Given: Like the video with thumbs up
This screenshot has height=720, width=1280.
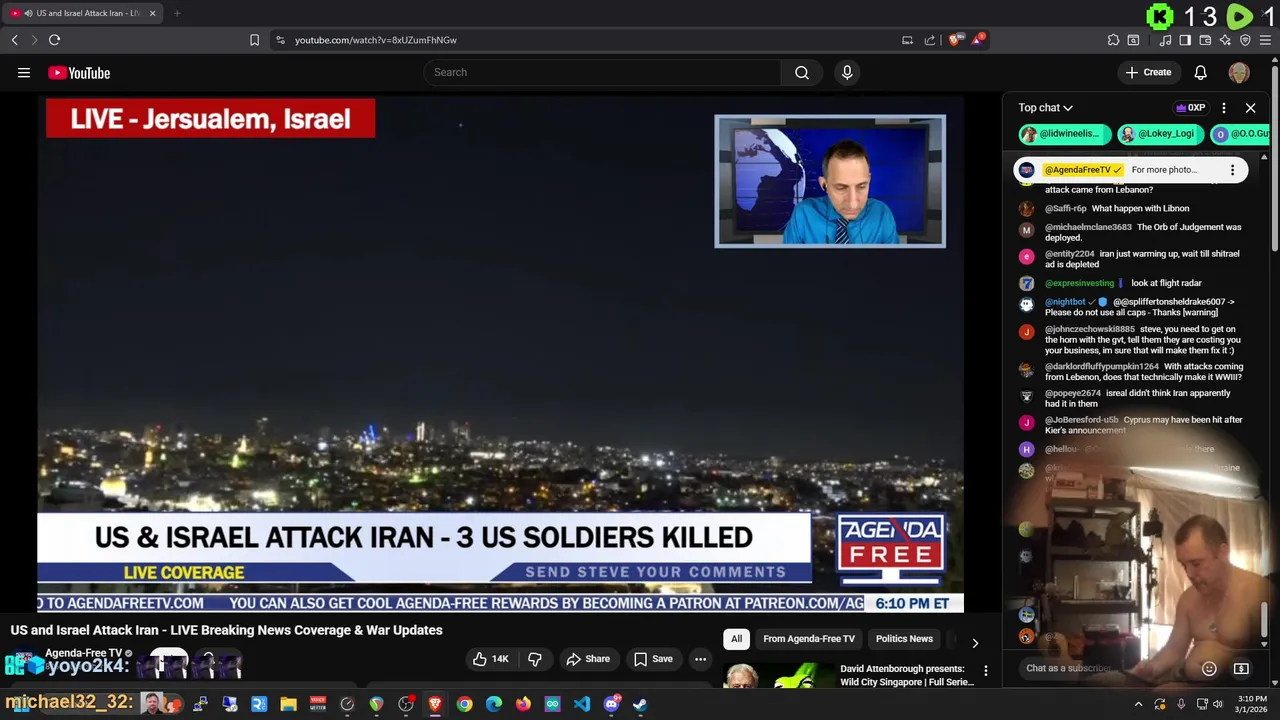Looking at the screenshot, I should click(491, 659).
